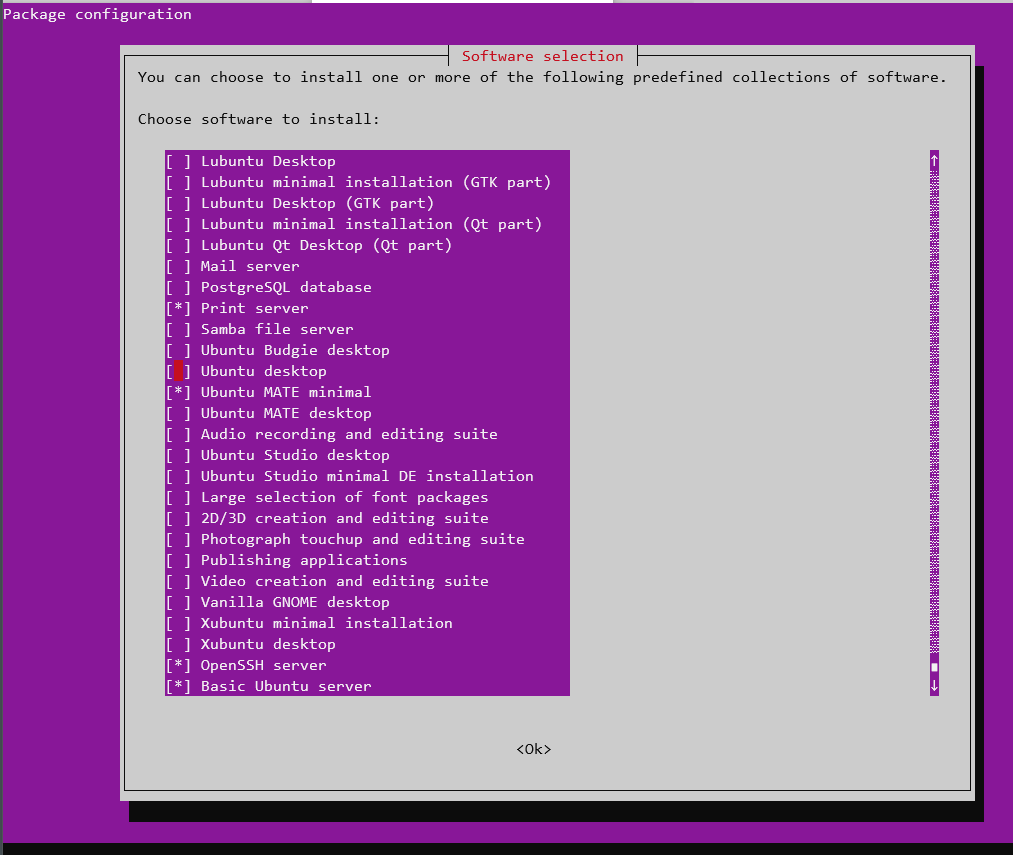
Task: Uncheck Ubuntu MATE minimal
Action: click(178, 392)
